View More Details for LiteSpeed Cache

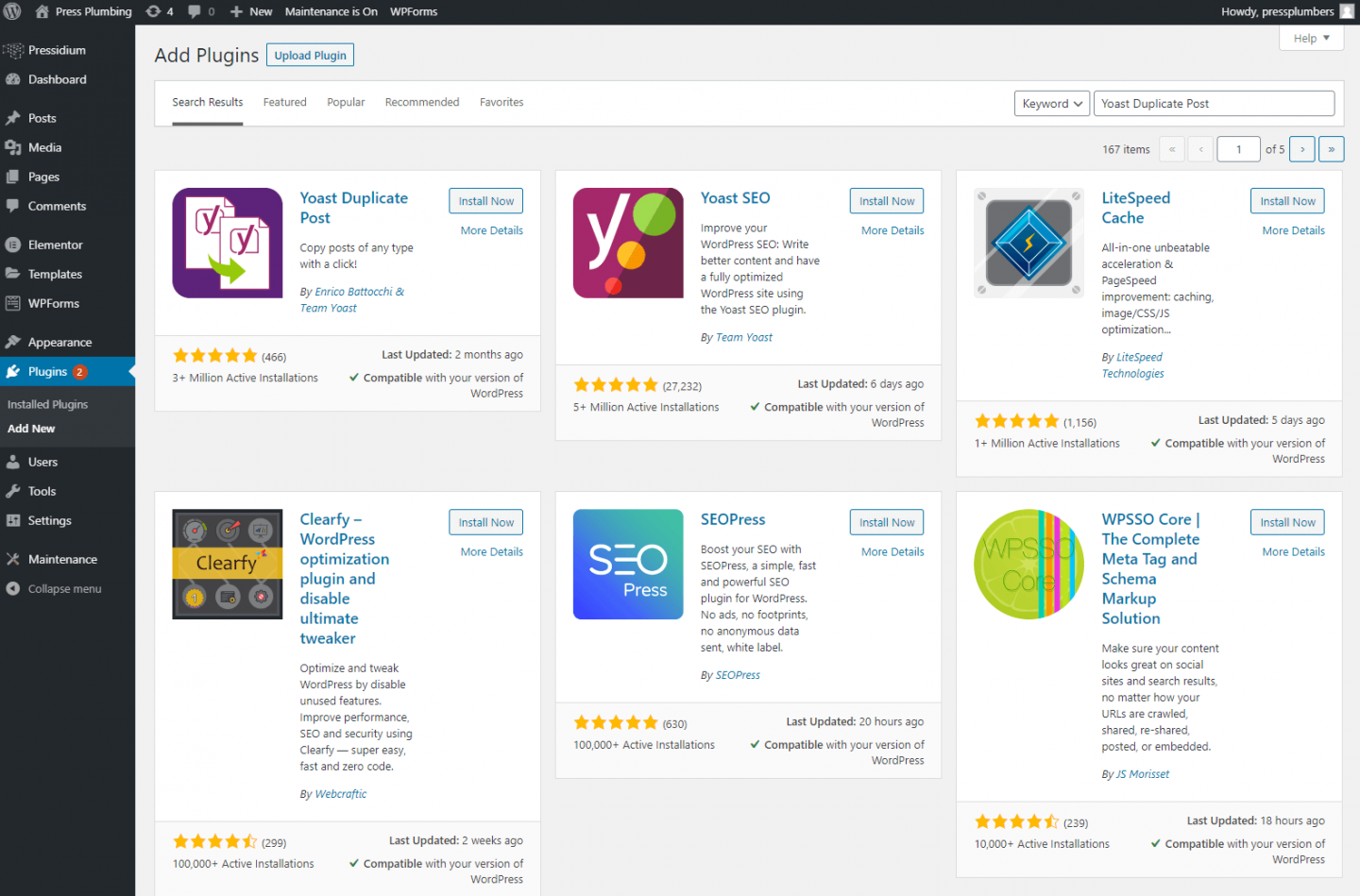click(x=1294, y=230)
